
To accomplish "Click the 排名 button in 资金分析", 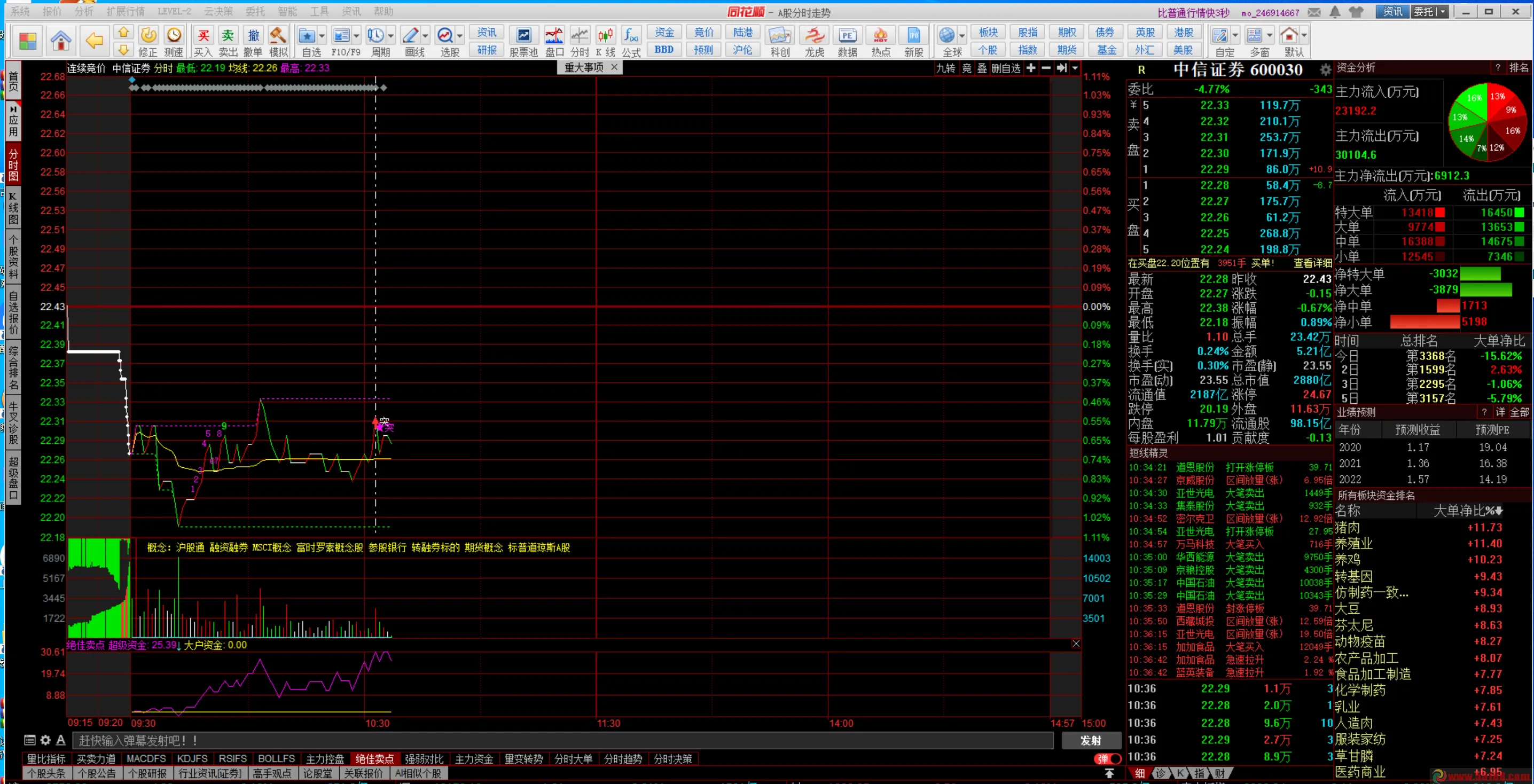I will tap(1519, 68).
